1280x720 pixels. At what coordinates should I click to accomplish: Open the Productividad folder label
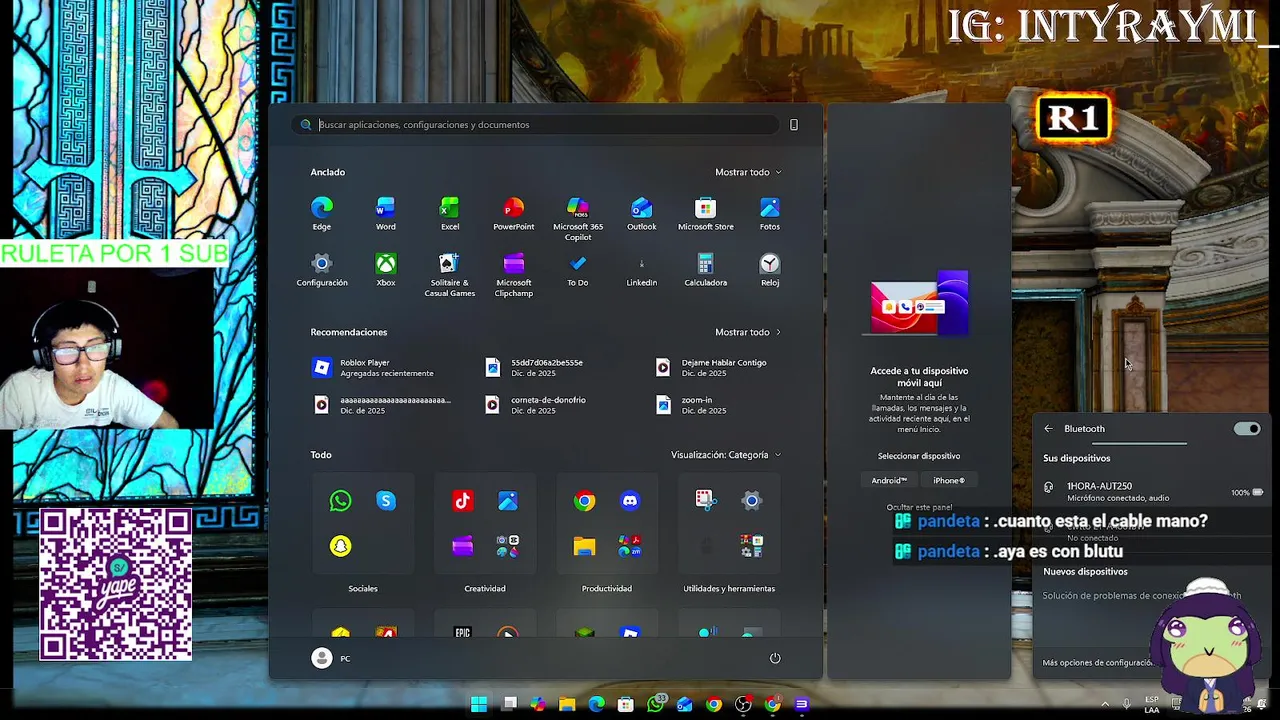(x=607, y=589)
